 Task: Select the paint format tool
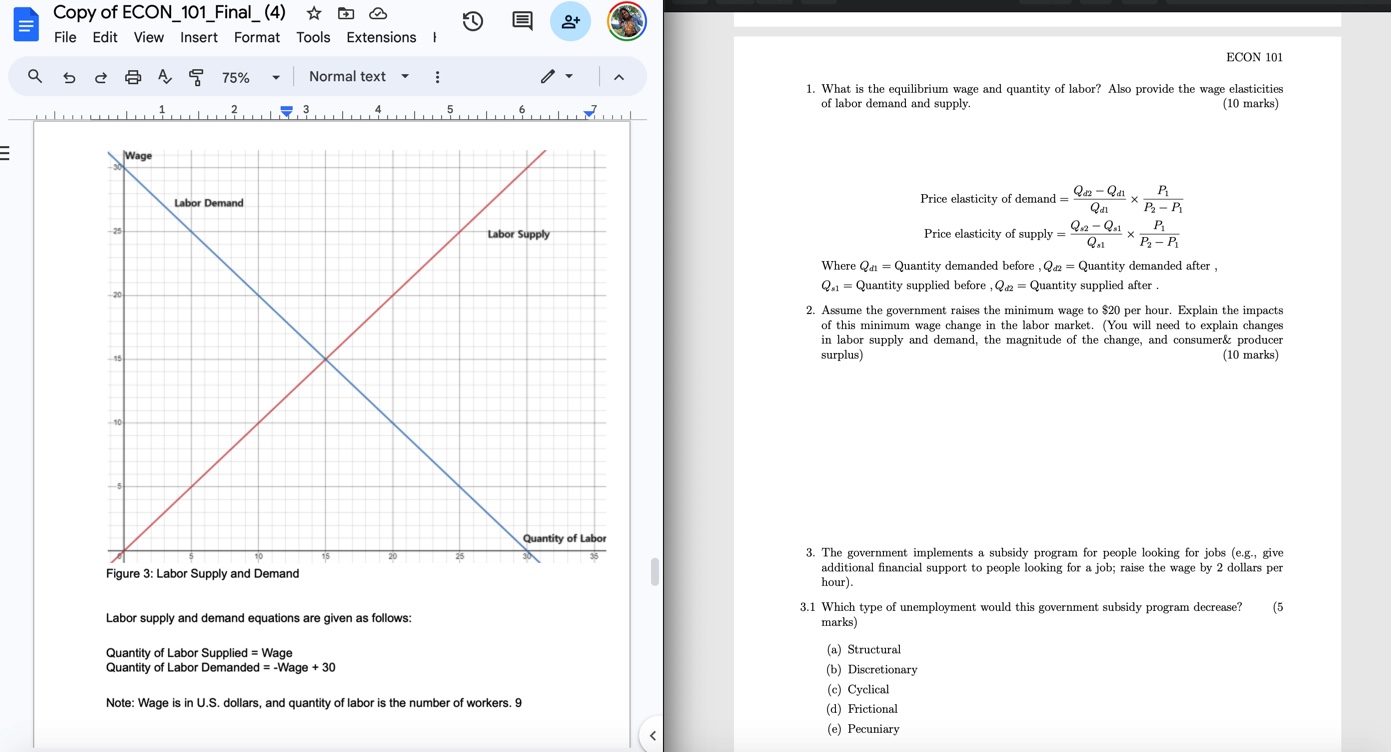(196, 76)
